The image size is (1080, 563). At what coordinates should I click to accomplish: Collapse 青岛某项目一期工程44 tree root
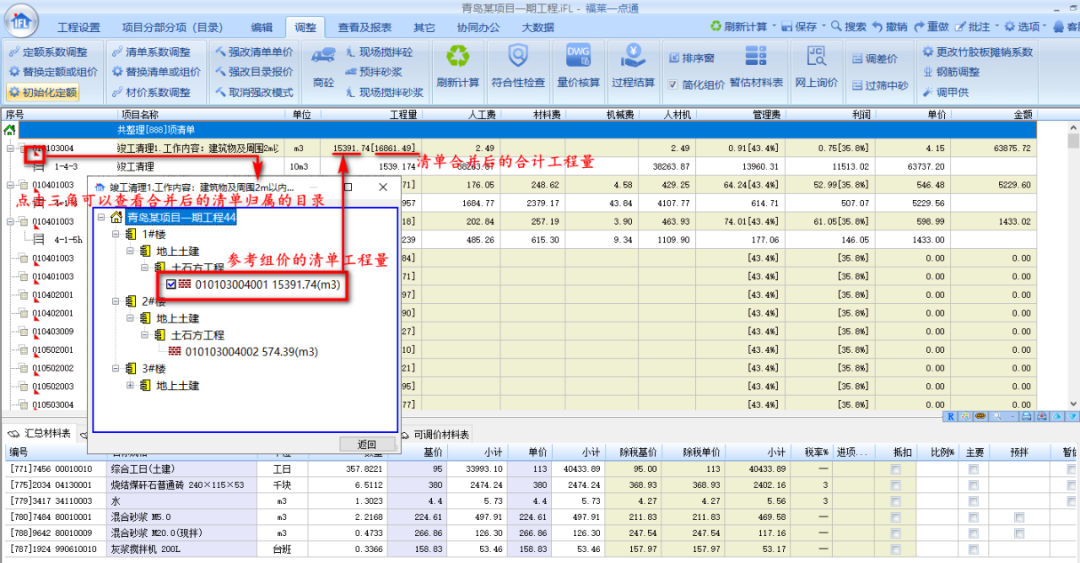(101, 217)
